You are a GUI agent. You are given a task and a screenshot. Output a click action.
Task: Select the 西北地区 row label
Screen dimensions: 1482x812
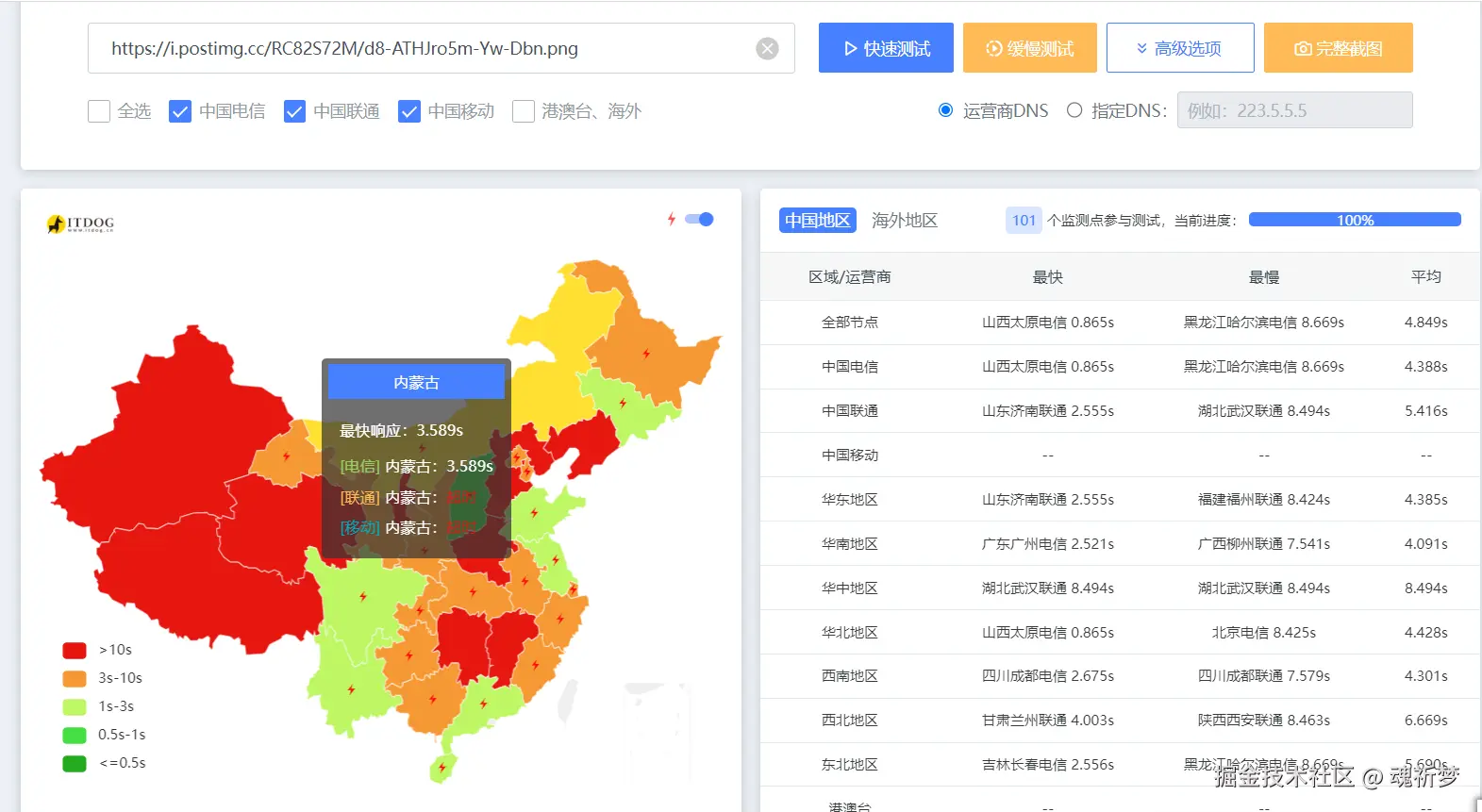coord(849,721)
